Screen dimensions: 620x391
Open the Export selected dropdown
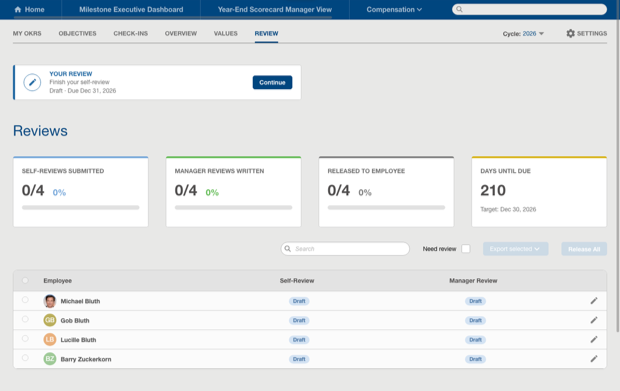point(515,249)
